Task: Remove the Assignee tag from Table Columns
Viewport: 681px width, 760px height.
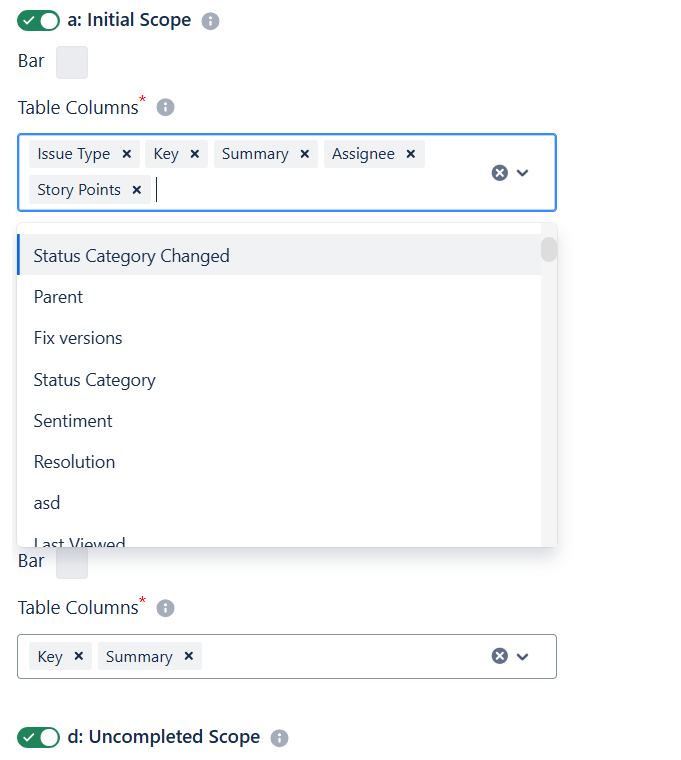Action: point(410,154)
